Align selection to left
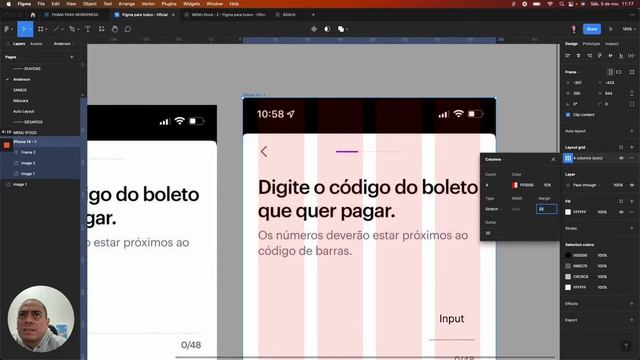The height and width of the screenshot is (360, 640). [x=568, y=56]
